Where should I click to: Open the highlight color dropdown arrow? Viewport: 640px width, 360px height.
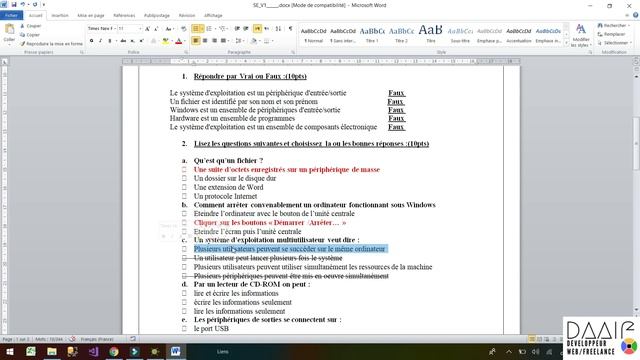click(x=171, y=41)
